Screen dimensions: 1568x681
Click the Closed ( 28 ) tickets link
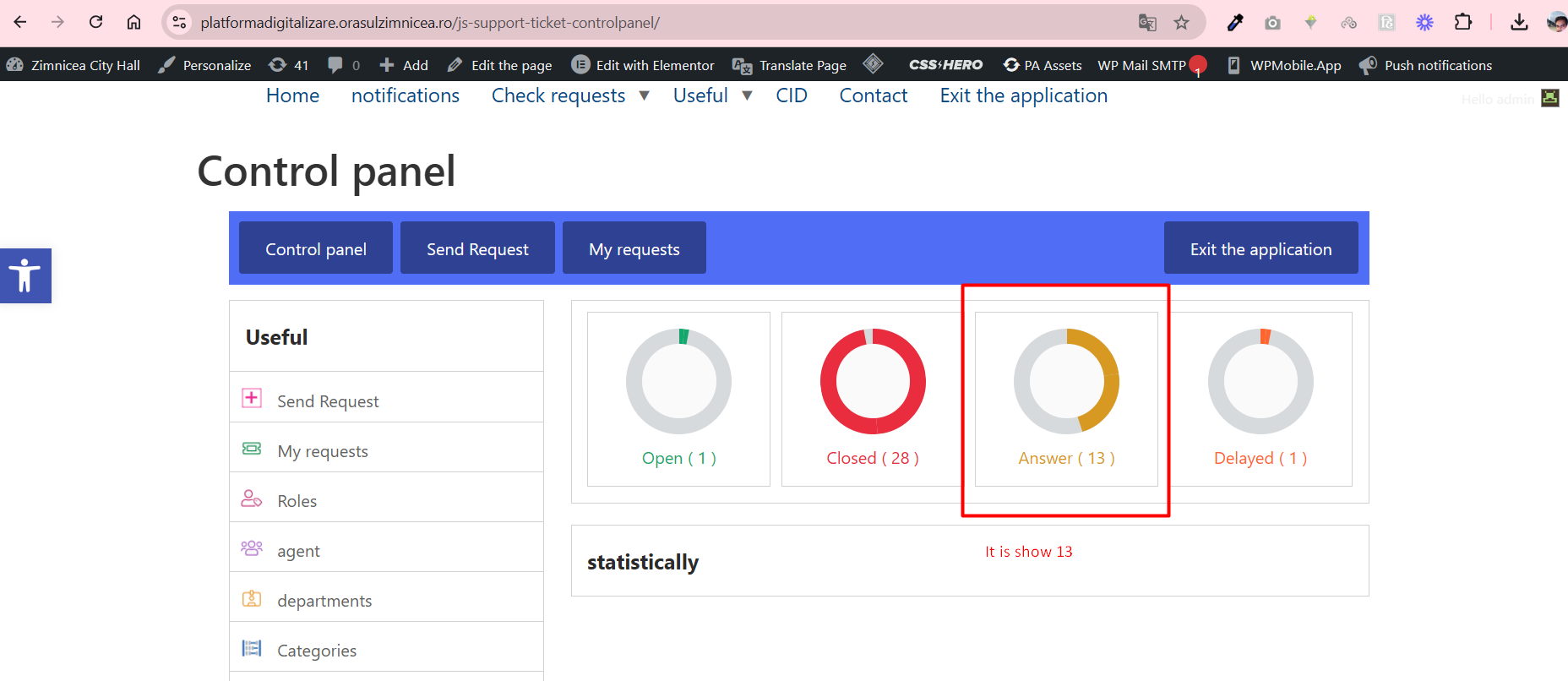point(873,458)
